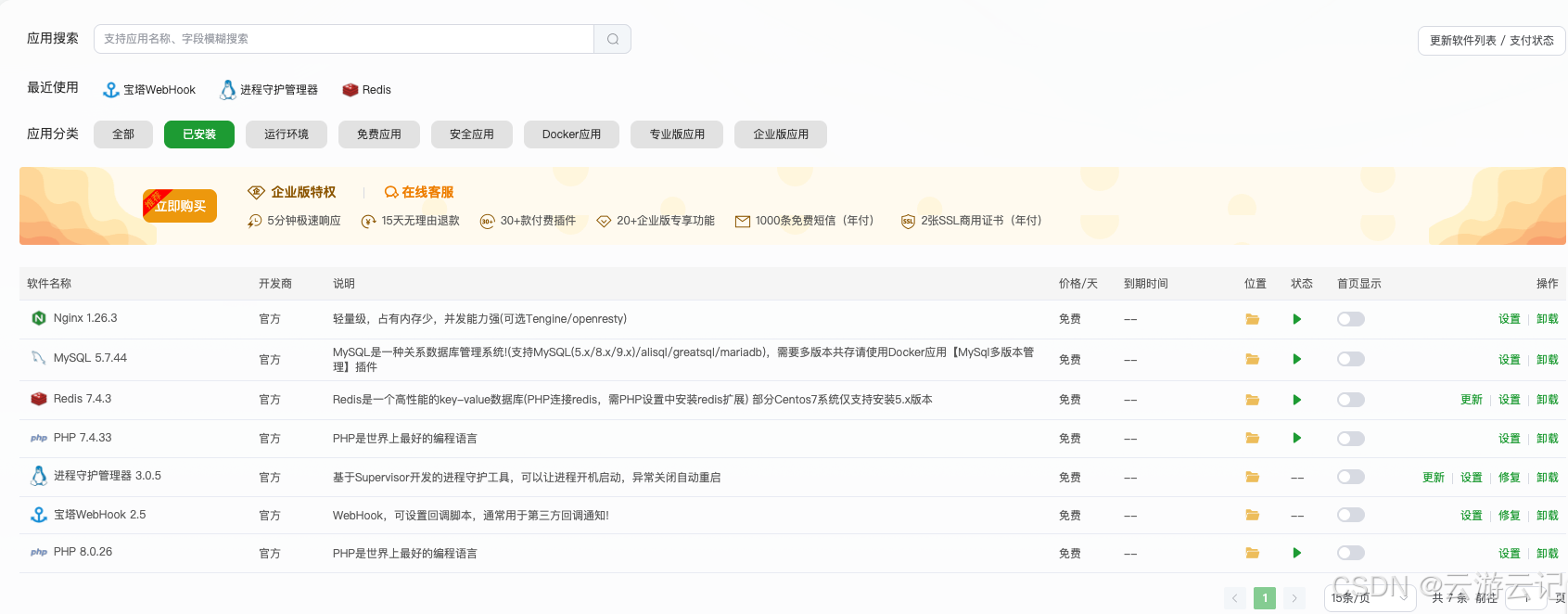The height and width of the screenshot is (614, 1568).
Task: Open the 宝塔WebHook recent-use shortcut
Action: (149, 90)
